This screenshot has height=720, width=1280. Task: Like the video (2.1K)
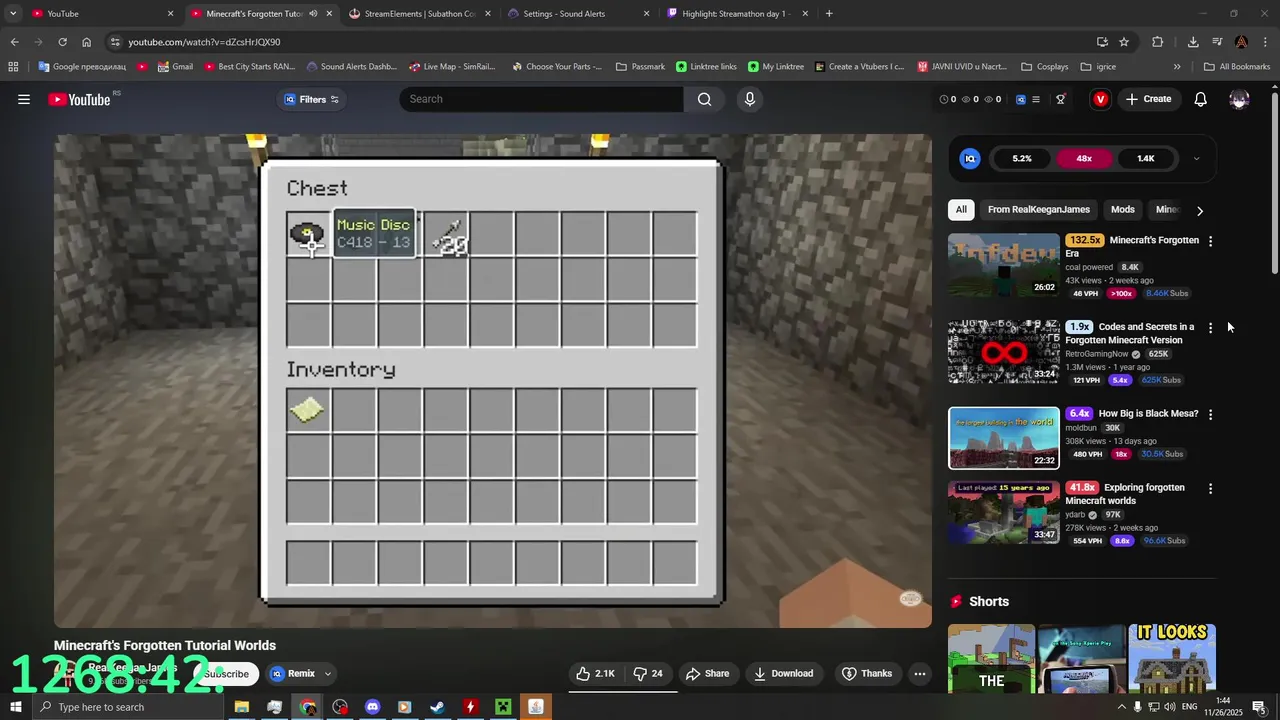point(595,674)
